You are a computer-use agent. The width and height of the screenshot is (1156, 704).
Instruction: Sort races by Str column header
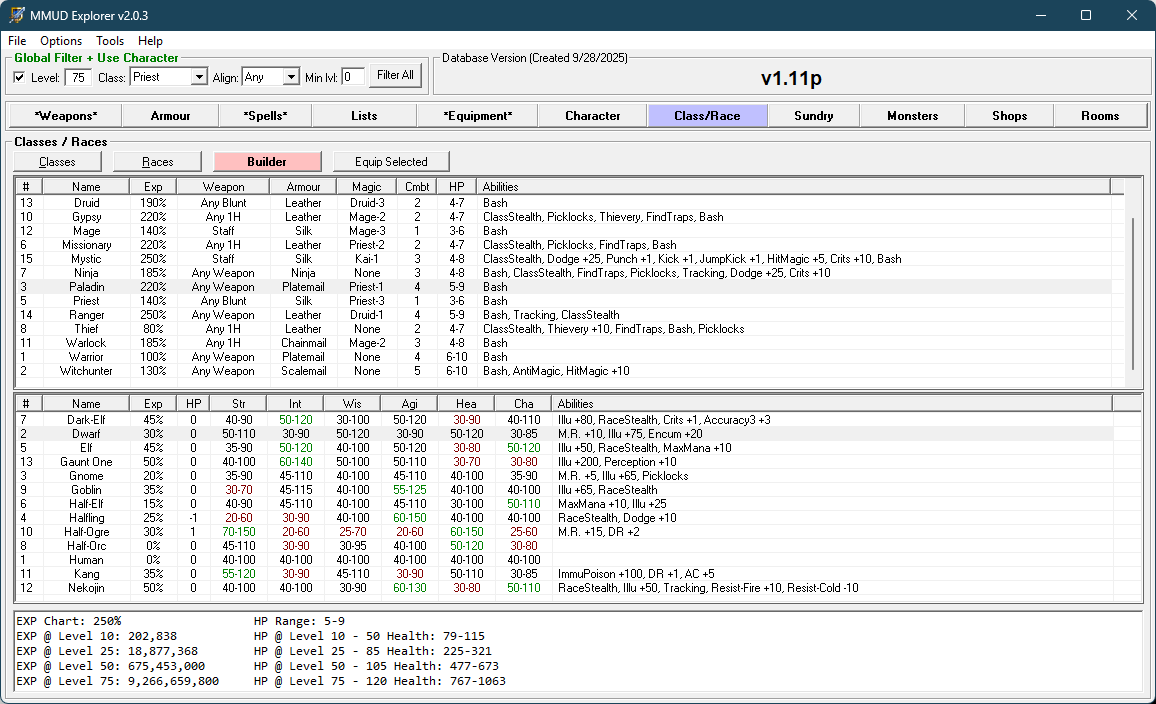239,404
